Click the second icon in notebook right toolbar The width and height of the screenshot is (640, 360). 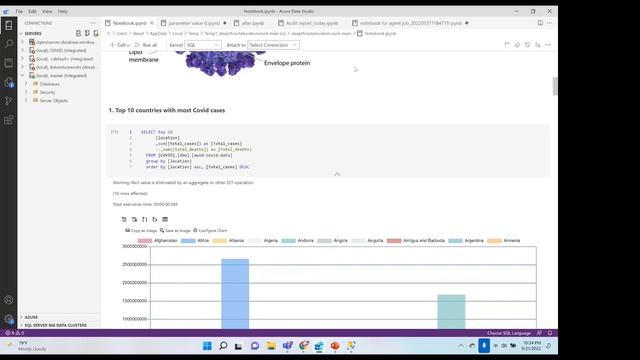(517, 45)
